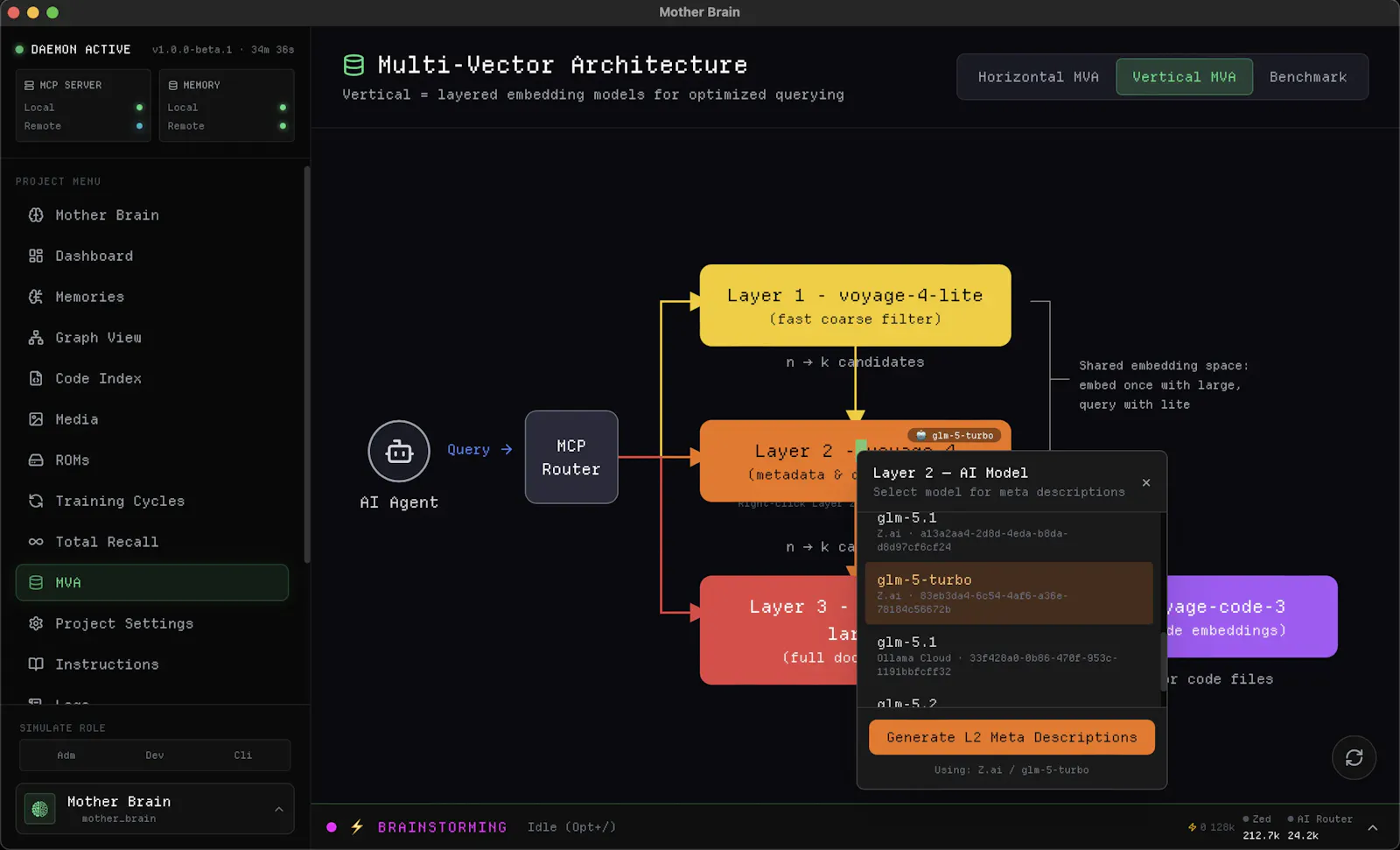1400x850 pixels.
Task: Click the Using: Z.ai / glm-5-turbo text
Action: click(x=1011, y=770)
